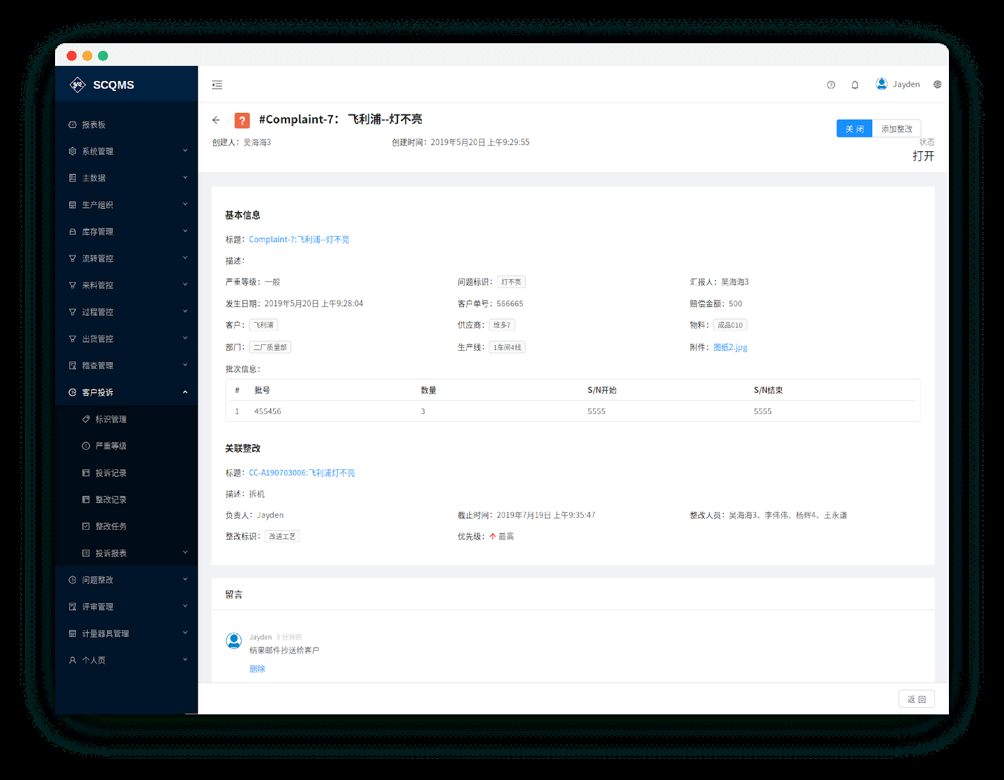Click the 整改任务 check-square icon
The width and height of the screenshot is (1004, 780).
coord(86,526)
